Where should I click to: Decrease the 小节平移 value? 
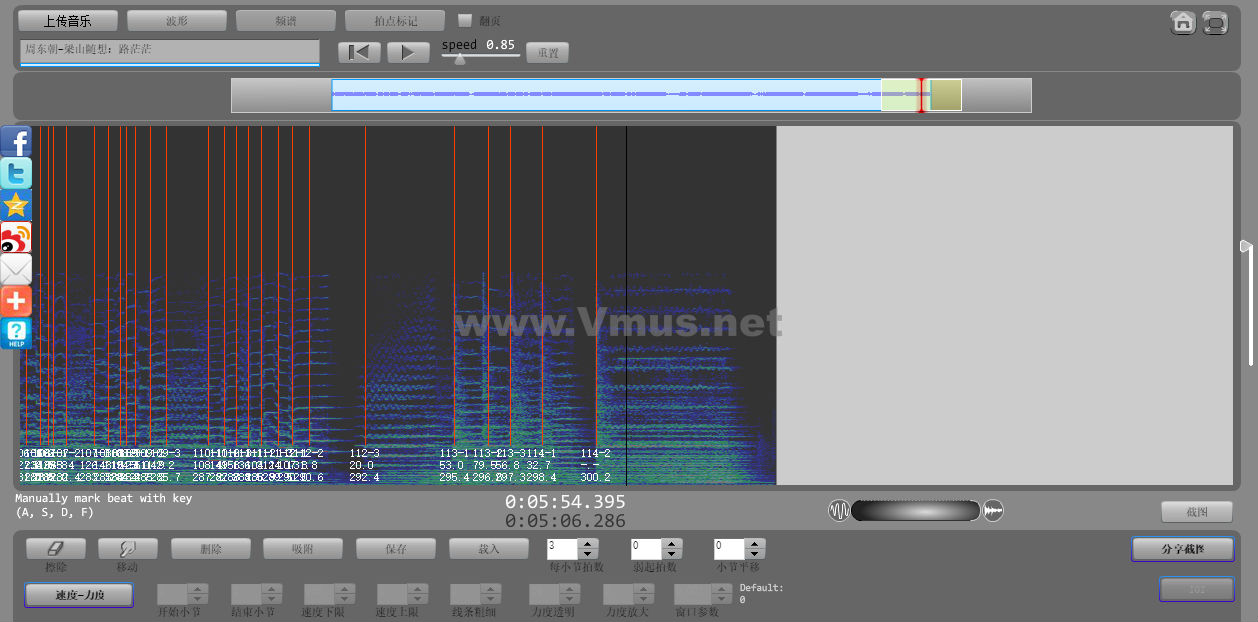click(x=756, y=554)
